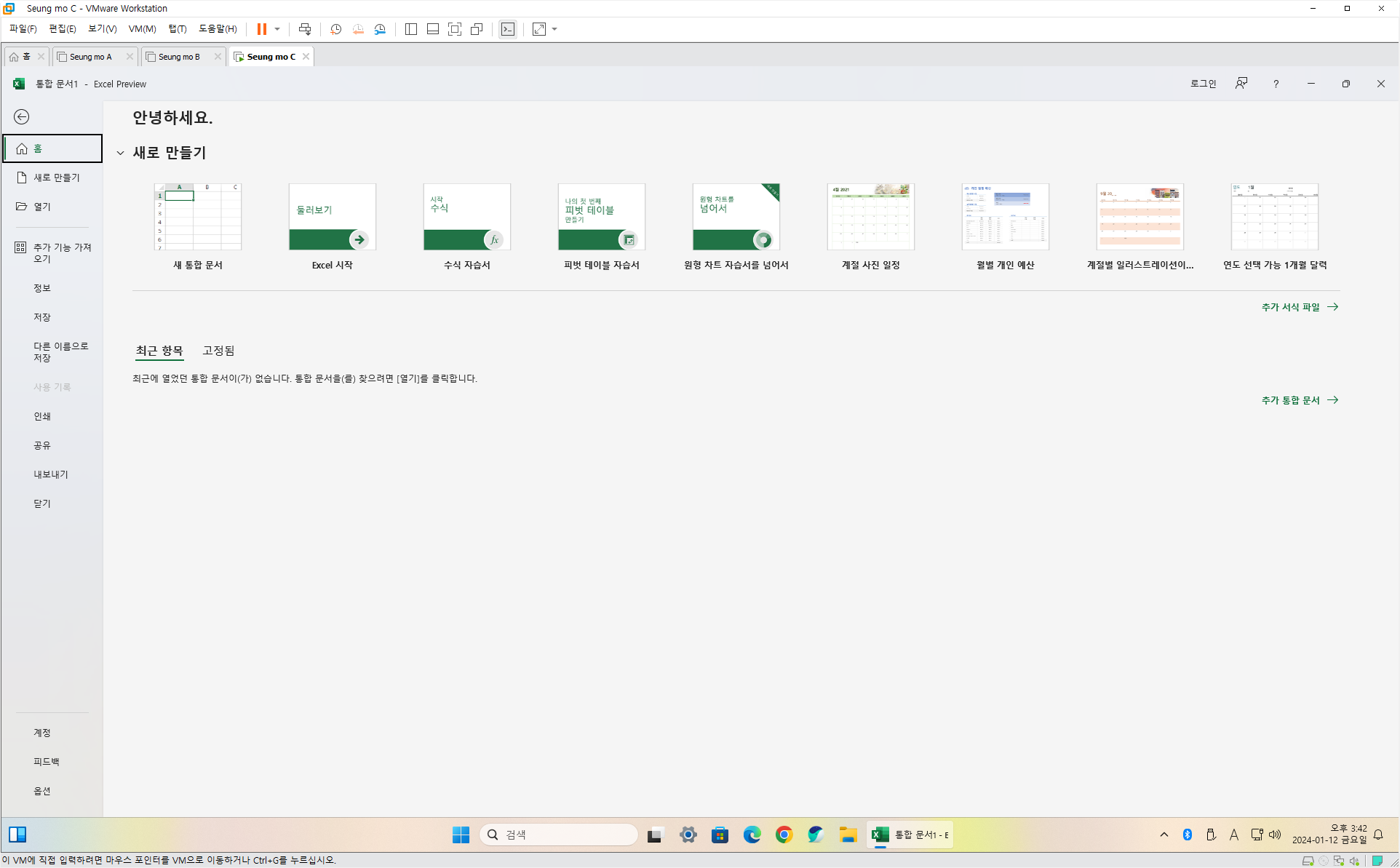Image resolution: width=1400 pixels, height=868 pixels.
Task: Open the VM(M) menu
Action: (x=142, y=29)
